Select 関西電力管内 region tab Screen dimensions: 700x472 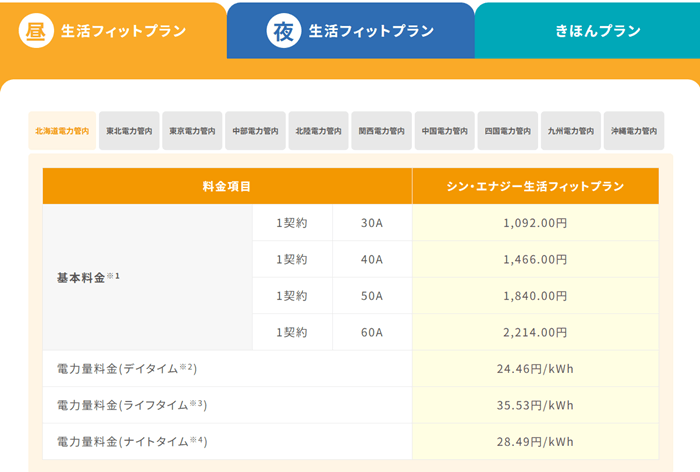click(382, 131)
